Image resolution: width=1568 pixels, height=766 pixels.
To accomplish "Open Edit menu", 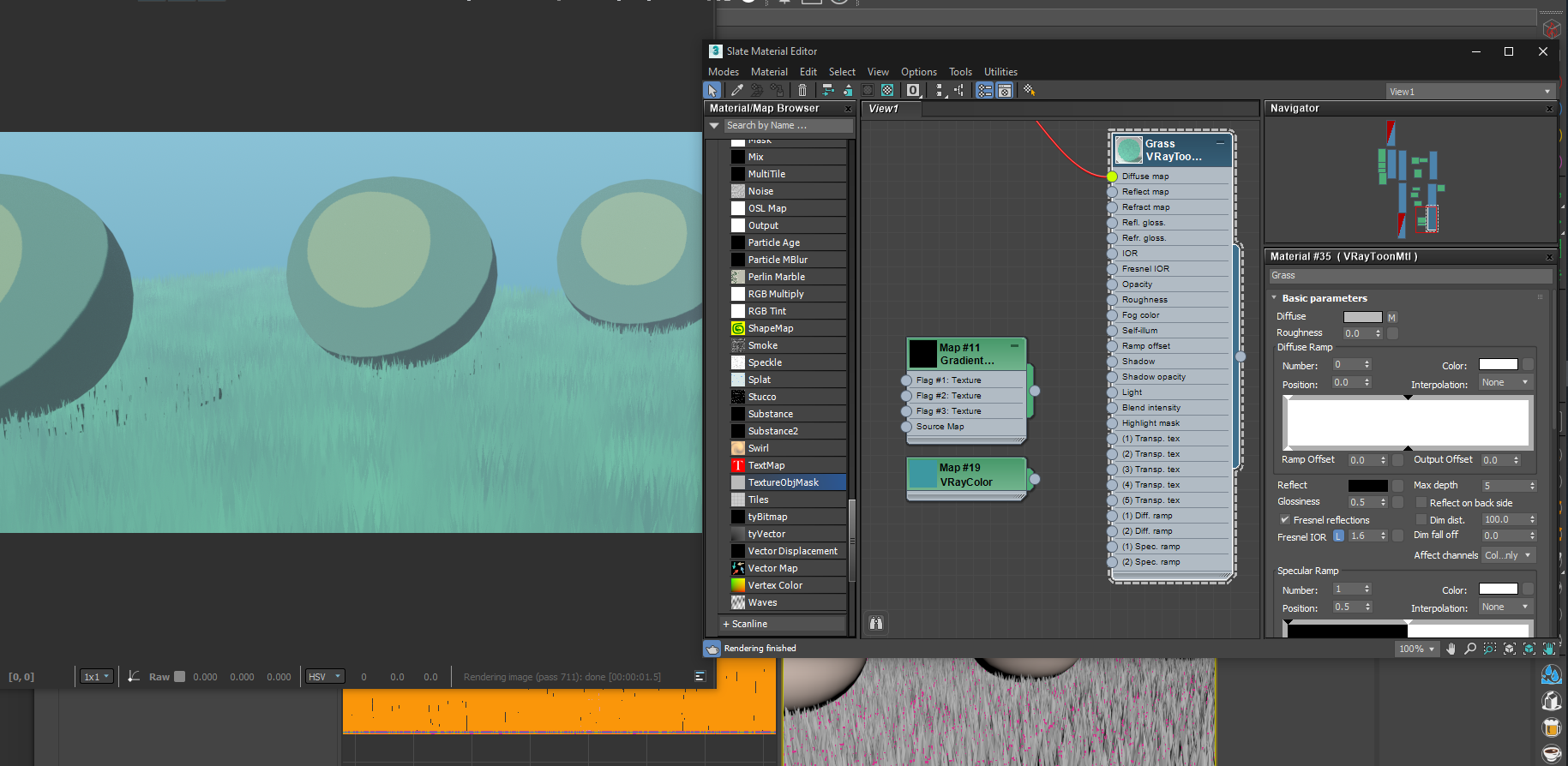I will pos(808,72).
